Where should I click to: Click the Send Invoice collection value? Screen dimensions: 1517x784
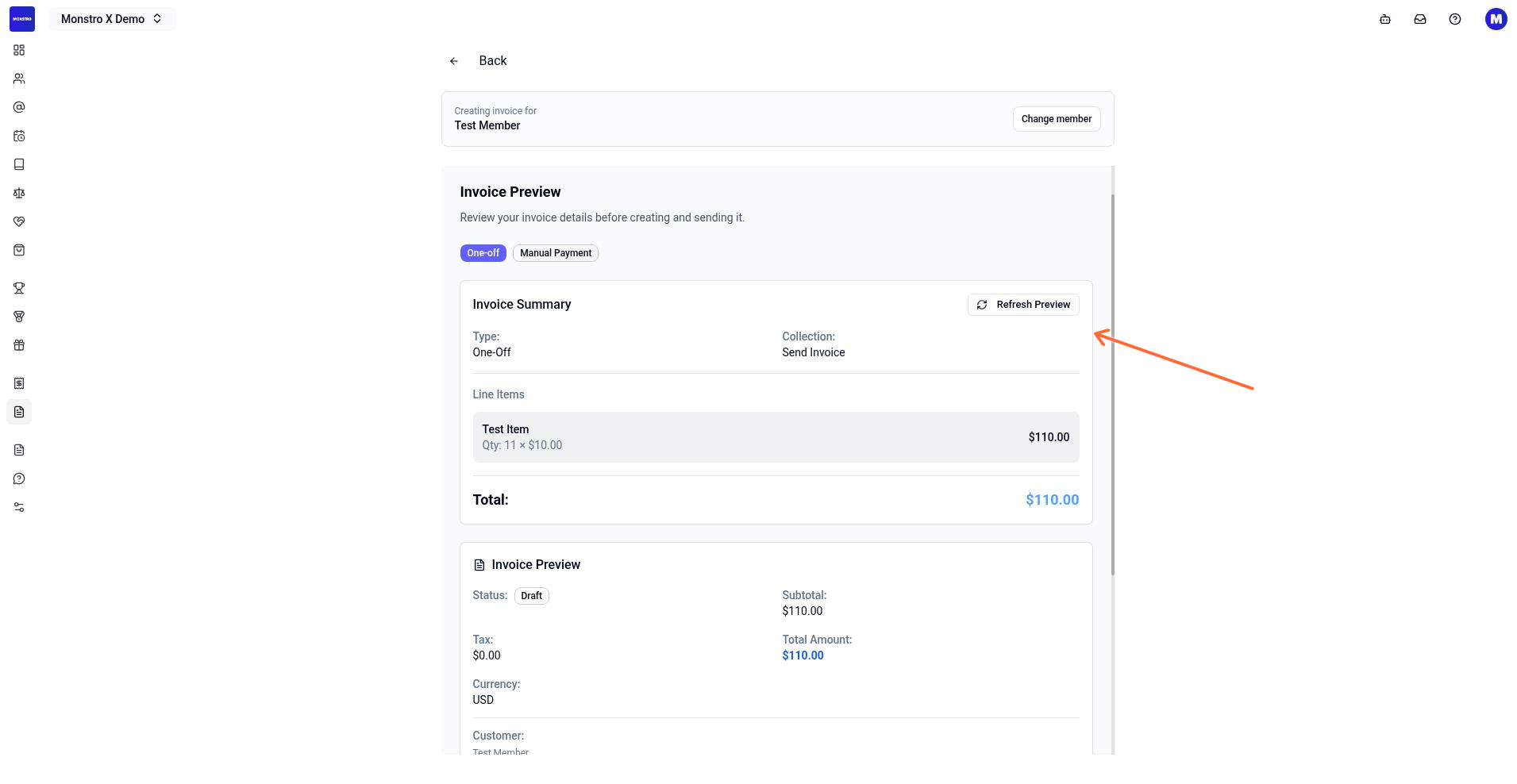click(814, 352)
